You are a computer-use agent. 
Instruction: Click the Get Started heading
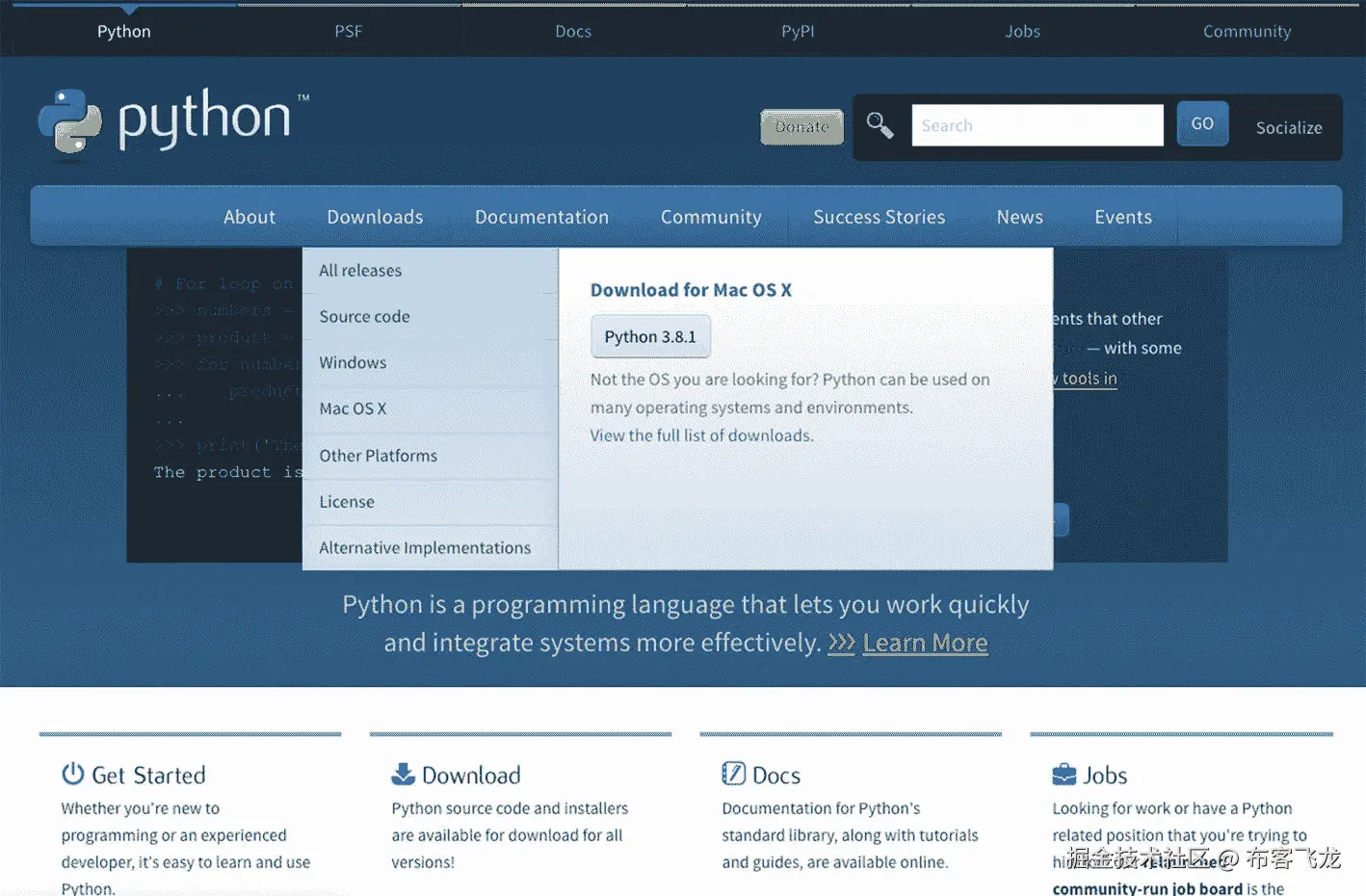pyautogui.click(x=148, y=776)
